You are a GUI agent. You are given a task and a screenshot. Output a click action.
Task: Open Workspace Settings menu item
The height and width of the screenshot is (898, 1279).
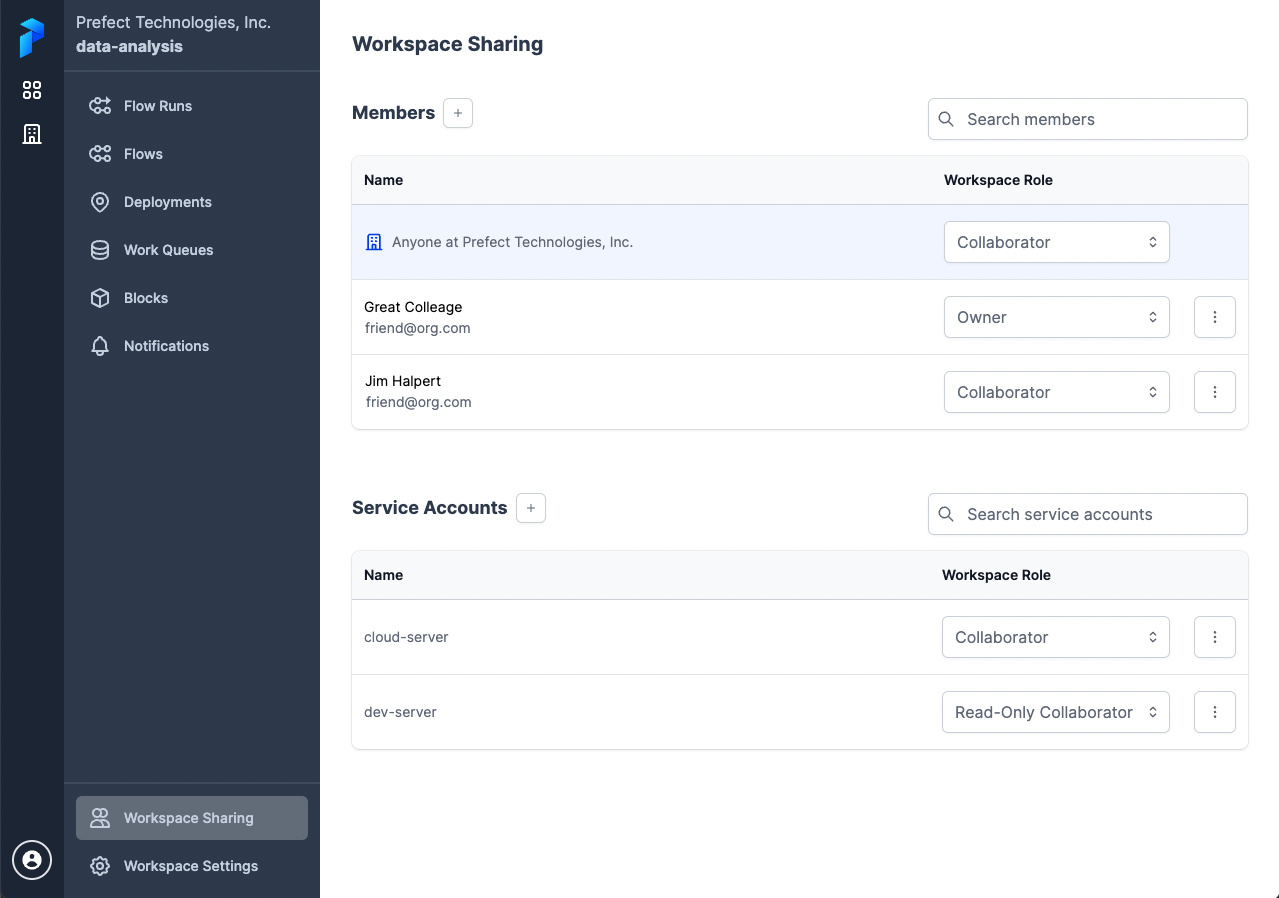pyautogui.click(x=192, y=866)
